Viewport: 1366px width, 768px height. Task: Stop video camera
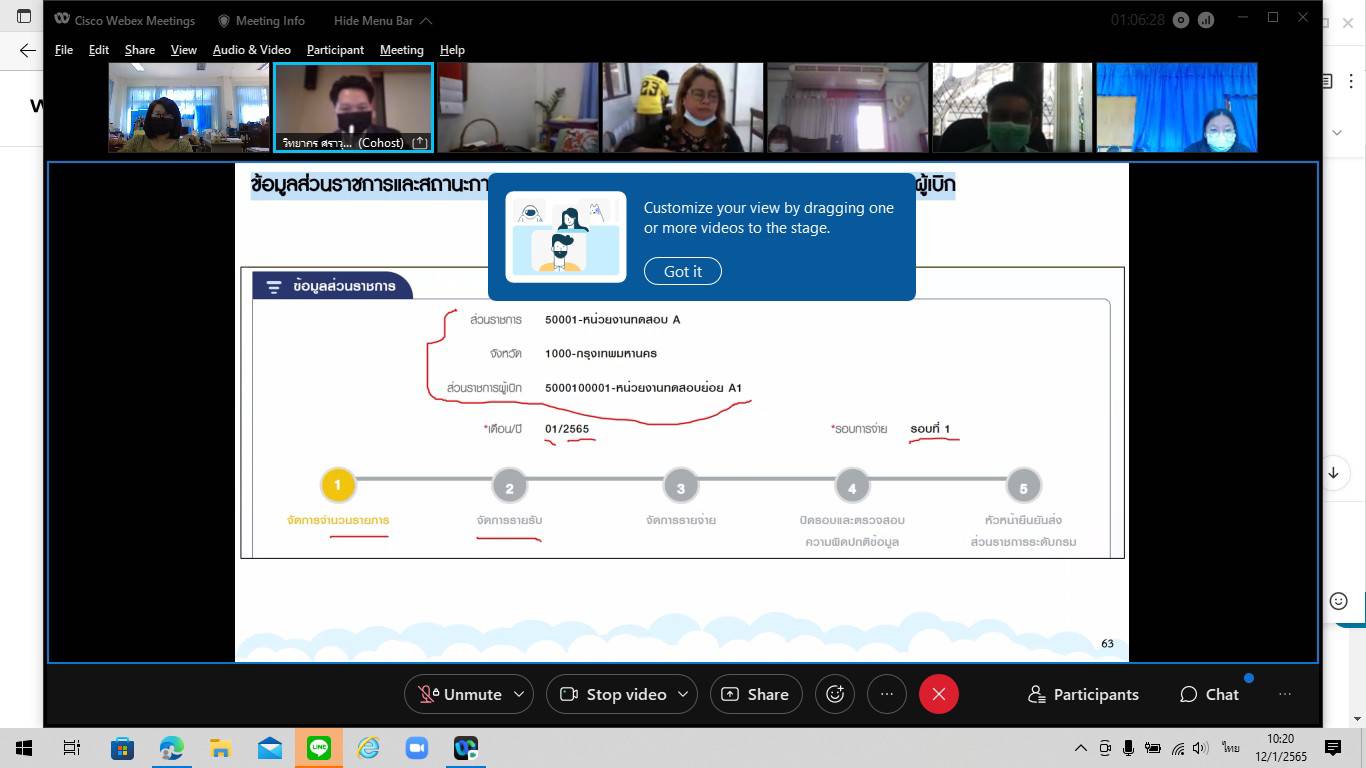pyautogui.click(x=613, y=694)
